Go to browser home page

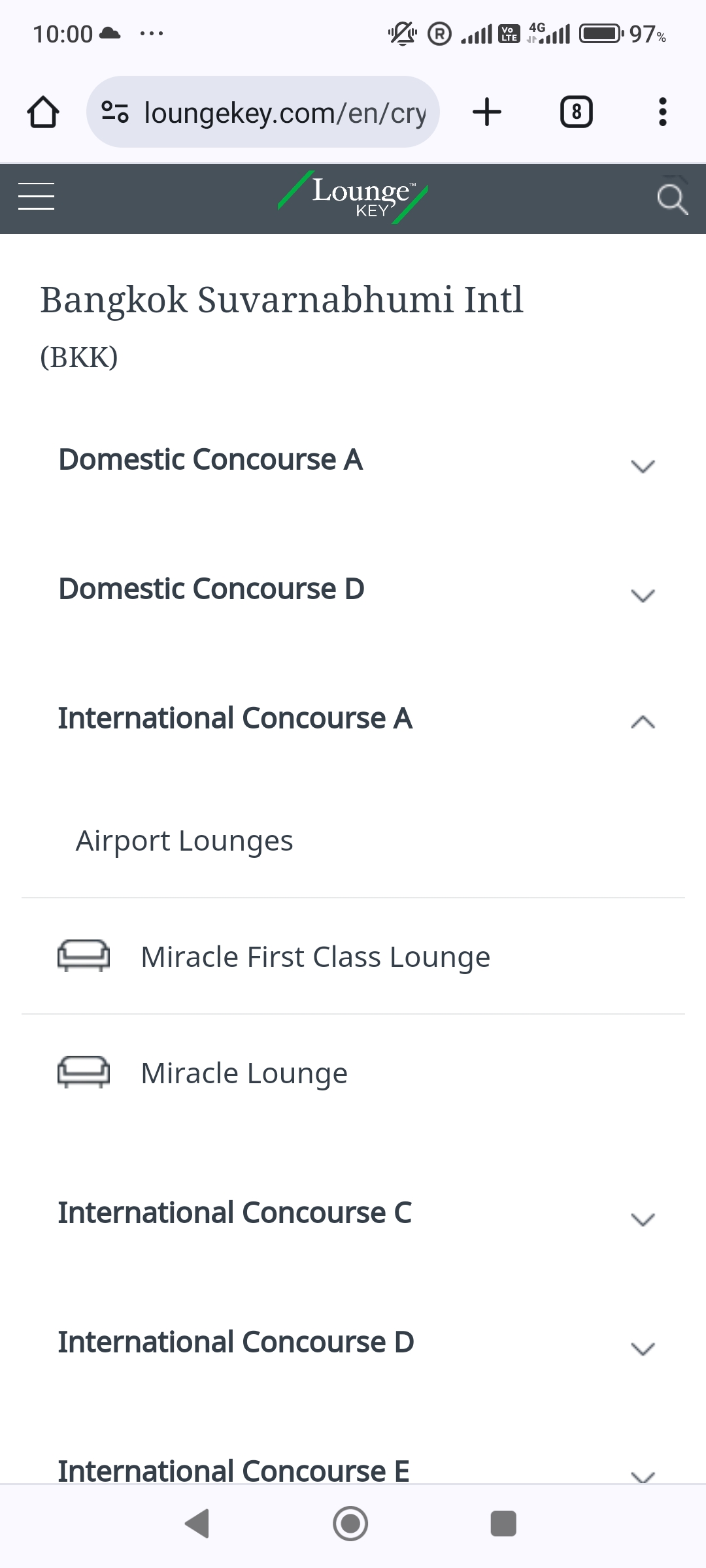click(43, 112)
